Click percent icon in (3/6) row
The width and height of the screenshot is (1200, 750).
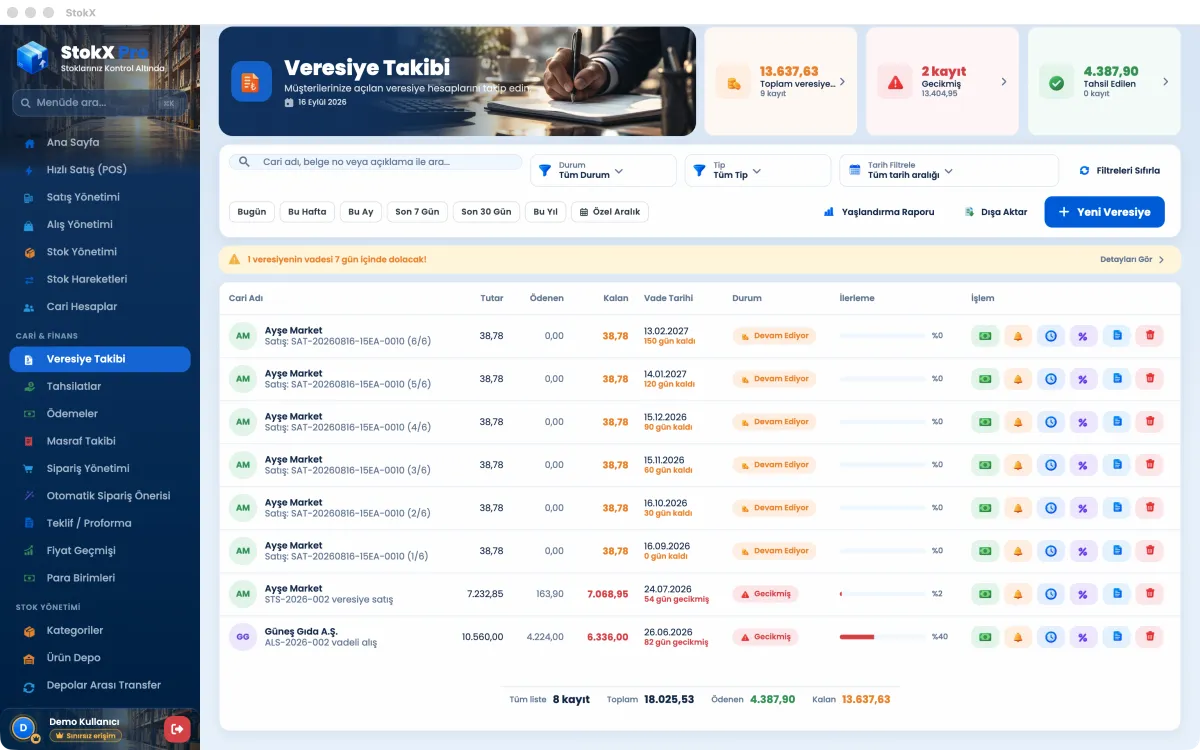[x=1084, y=465]
